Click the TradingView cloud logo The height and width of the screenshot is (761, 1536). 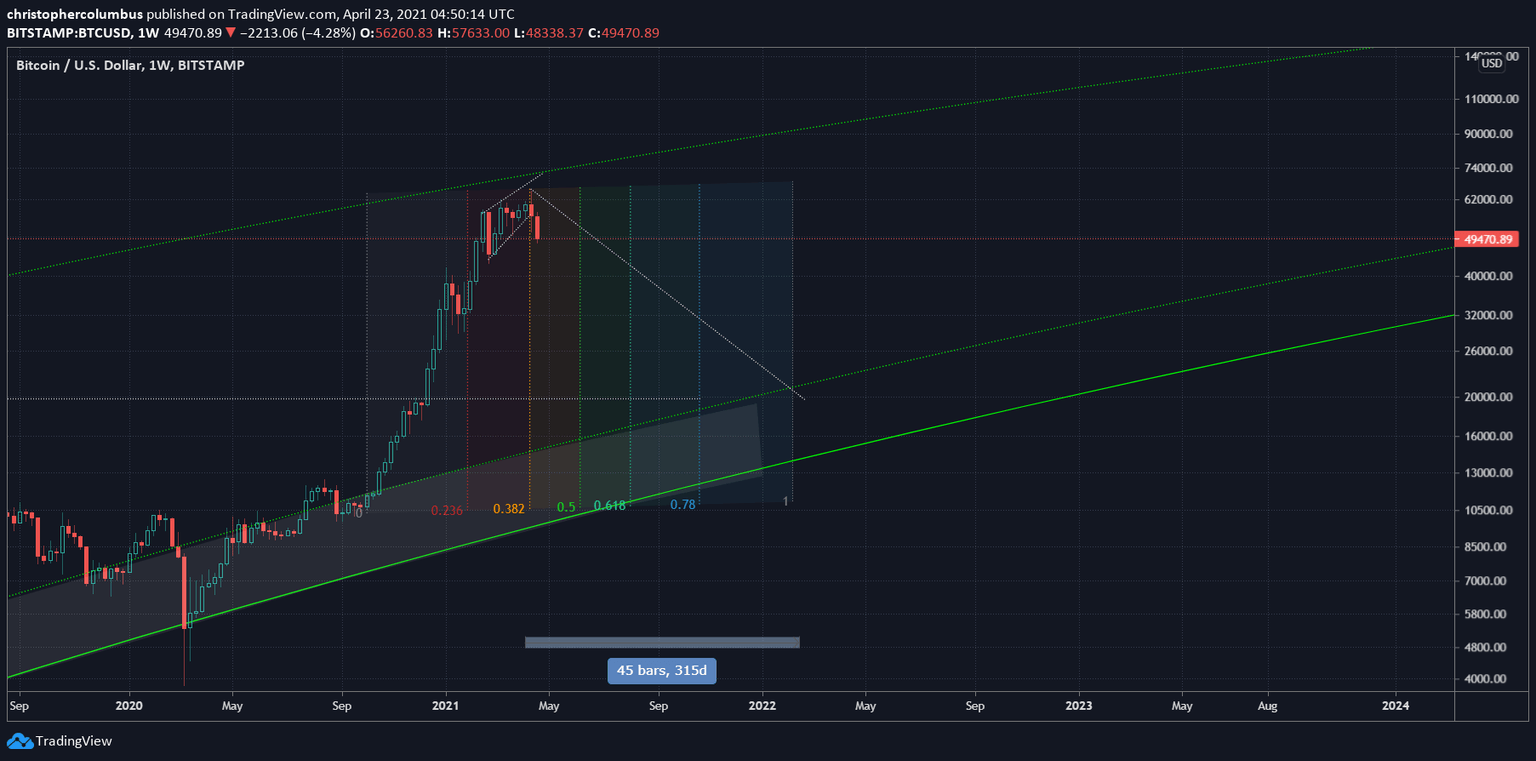click(x=22, y=741)
